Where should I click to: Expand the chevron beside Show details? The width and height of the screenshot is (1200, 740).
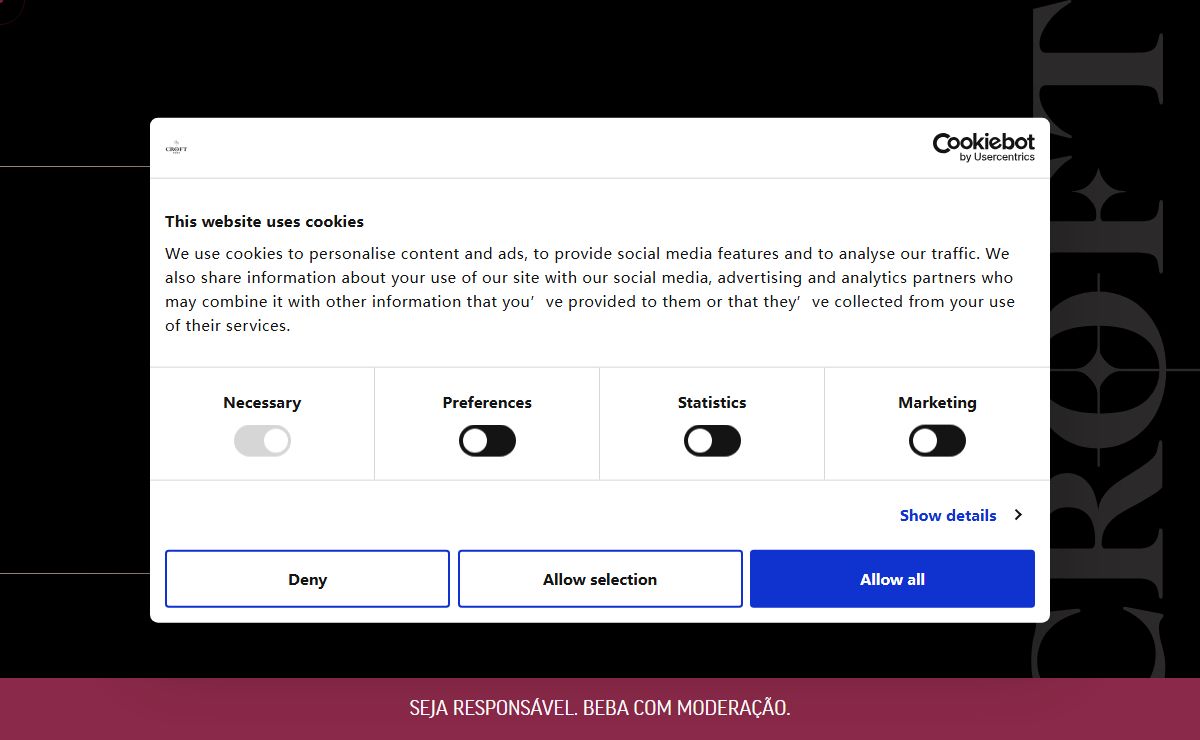(1018, 515)
